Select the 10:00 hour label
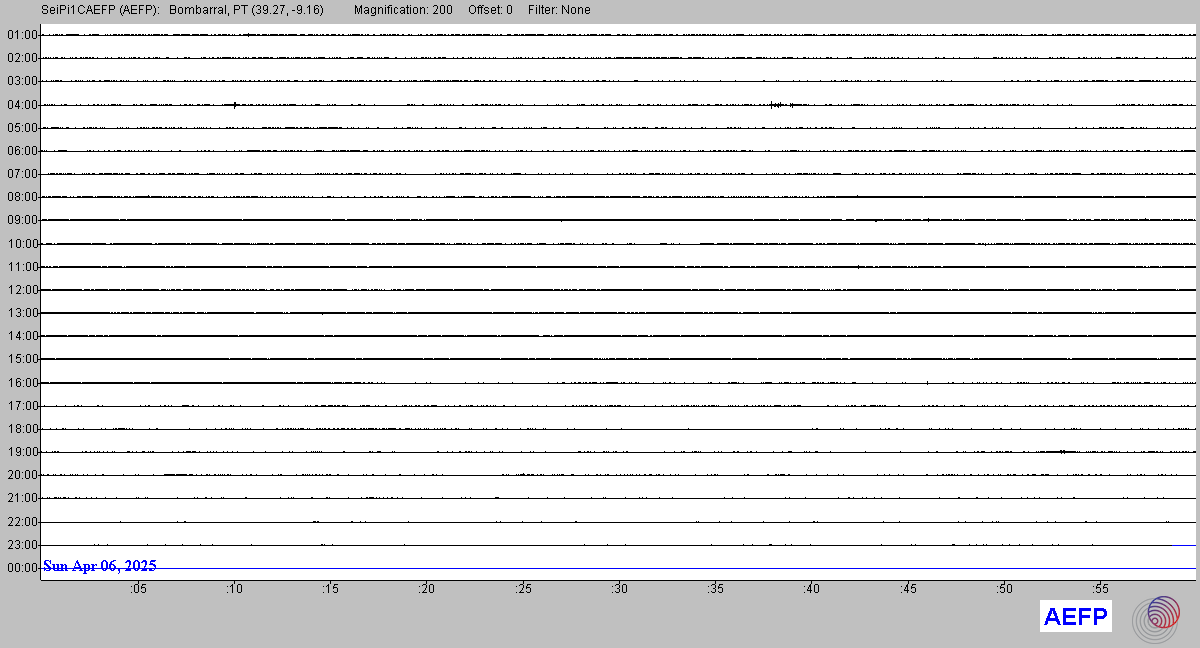 pos(22,244)
